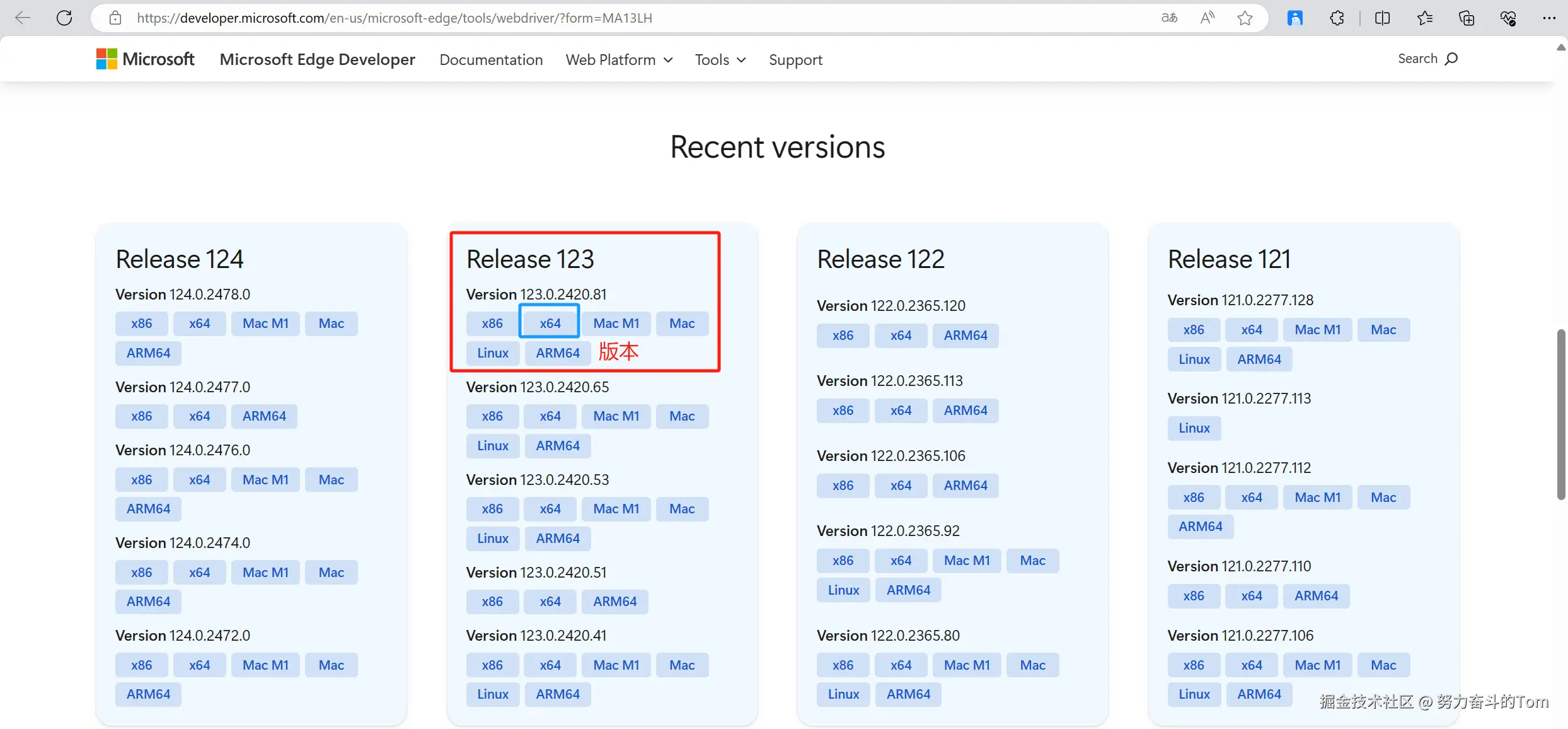Open the blue extension icon
This screenshot has height=729, width=1568.
tap(1295, 18)
